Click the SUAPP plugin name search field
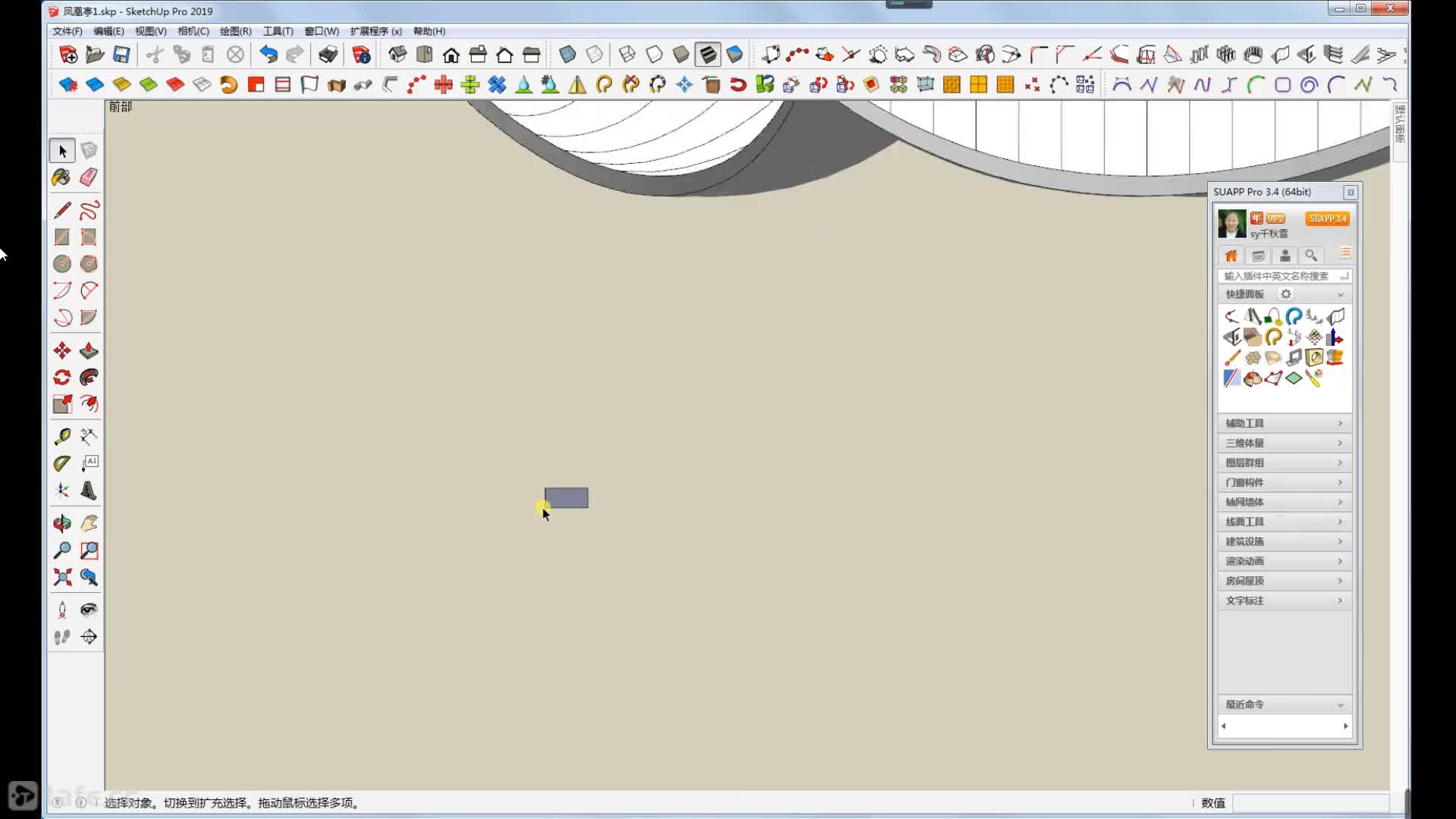 click(1285, 276)
